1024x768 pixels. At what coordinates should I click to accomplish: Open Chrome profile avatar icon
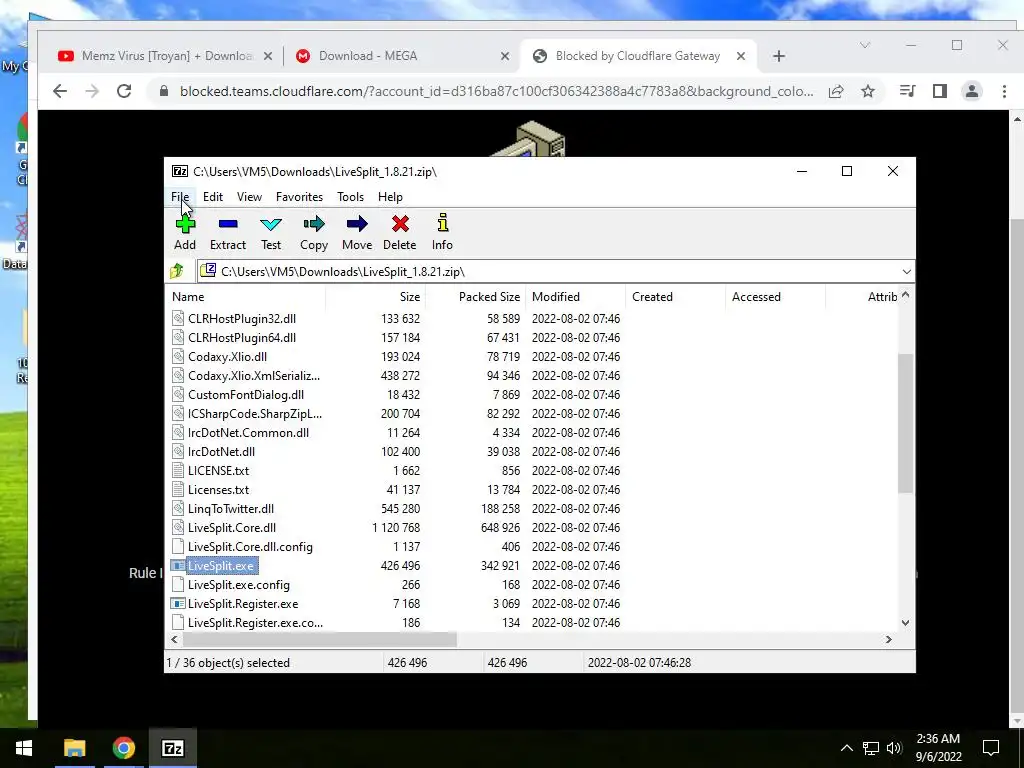click(x=972, y=91)
